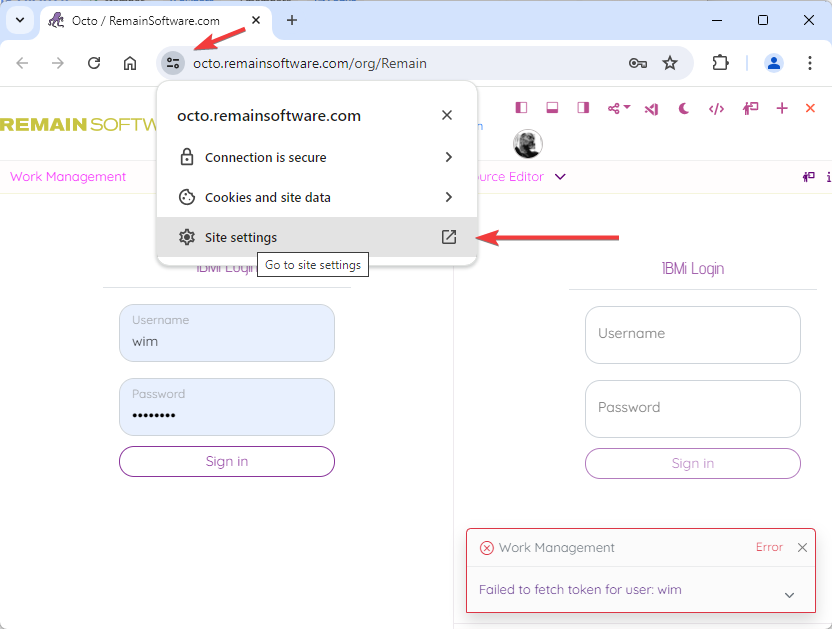The image size is (832, 629).
Task: Open the tab search dropdown arrow
Action: pyautogui.click(x=20, y=20)
